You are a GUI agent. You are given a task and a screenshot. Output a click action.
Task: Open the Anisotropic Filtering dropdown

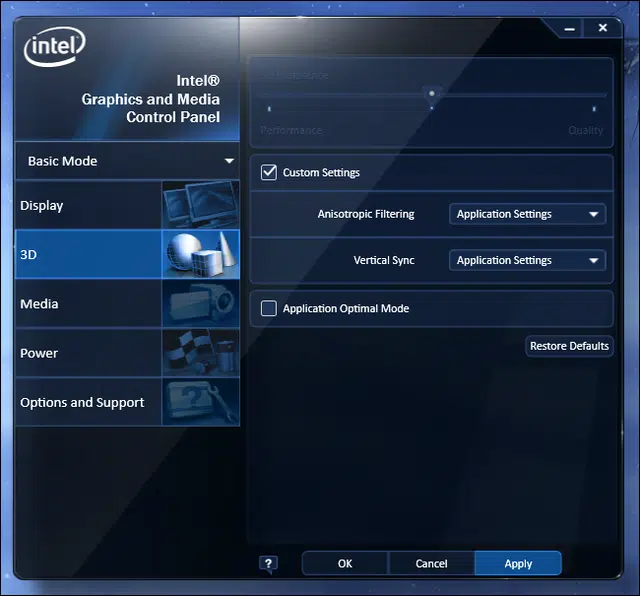coord(527,214)
